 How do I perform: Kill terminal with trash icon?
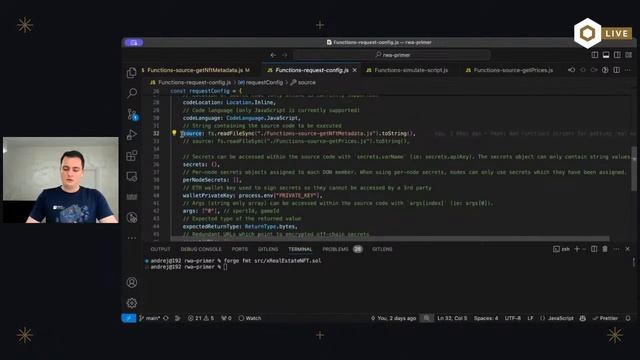605,249
